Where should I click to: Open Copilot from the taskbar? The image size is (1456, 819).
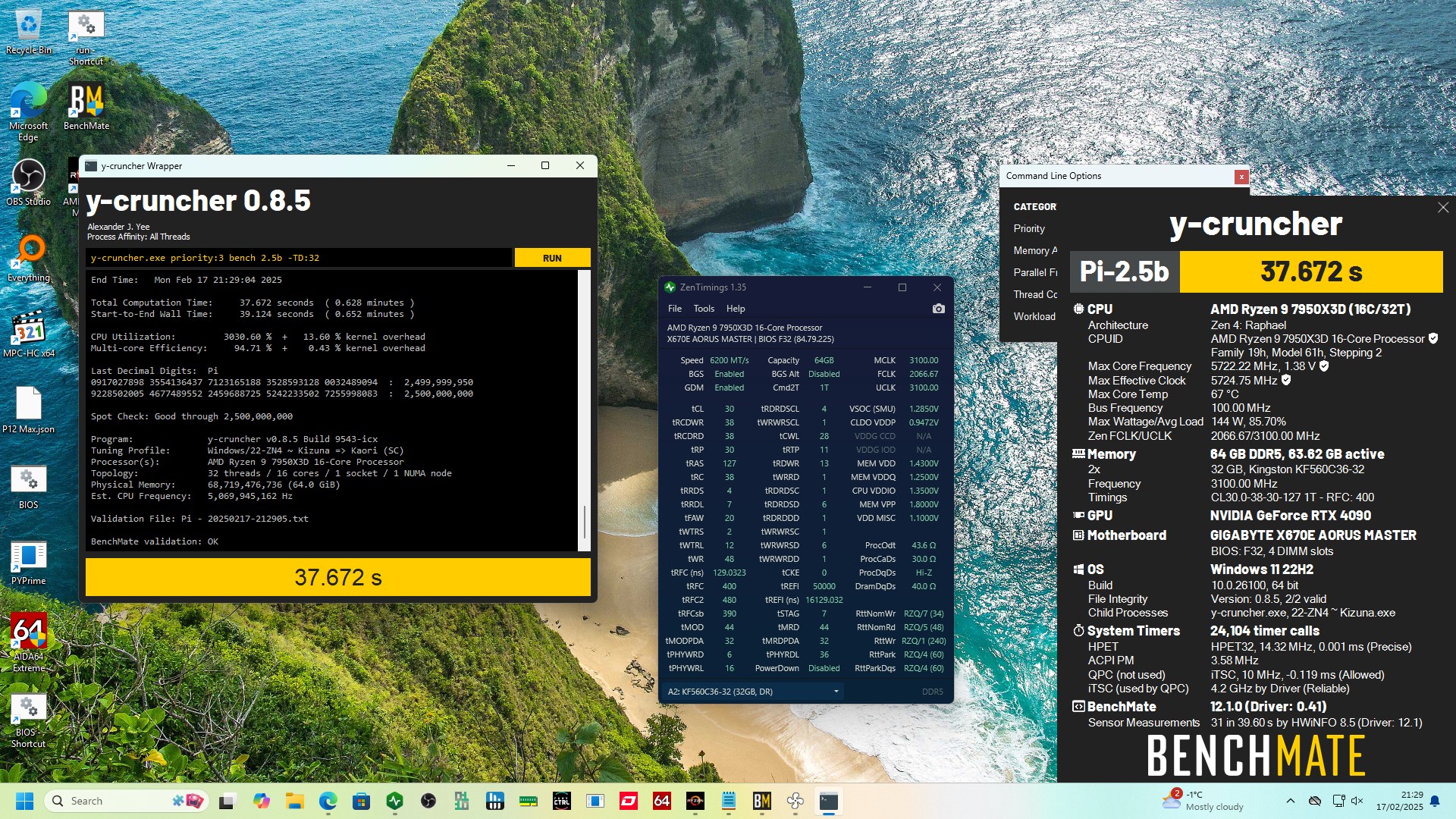point(262,801)
